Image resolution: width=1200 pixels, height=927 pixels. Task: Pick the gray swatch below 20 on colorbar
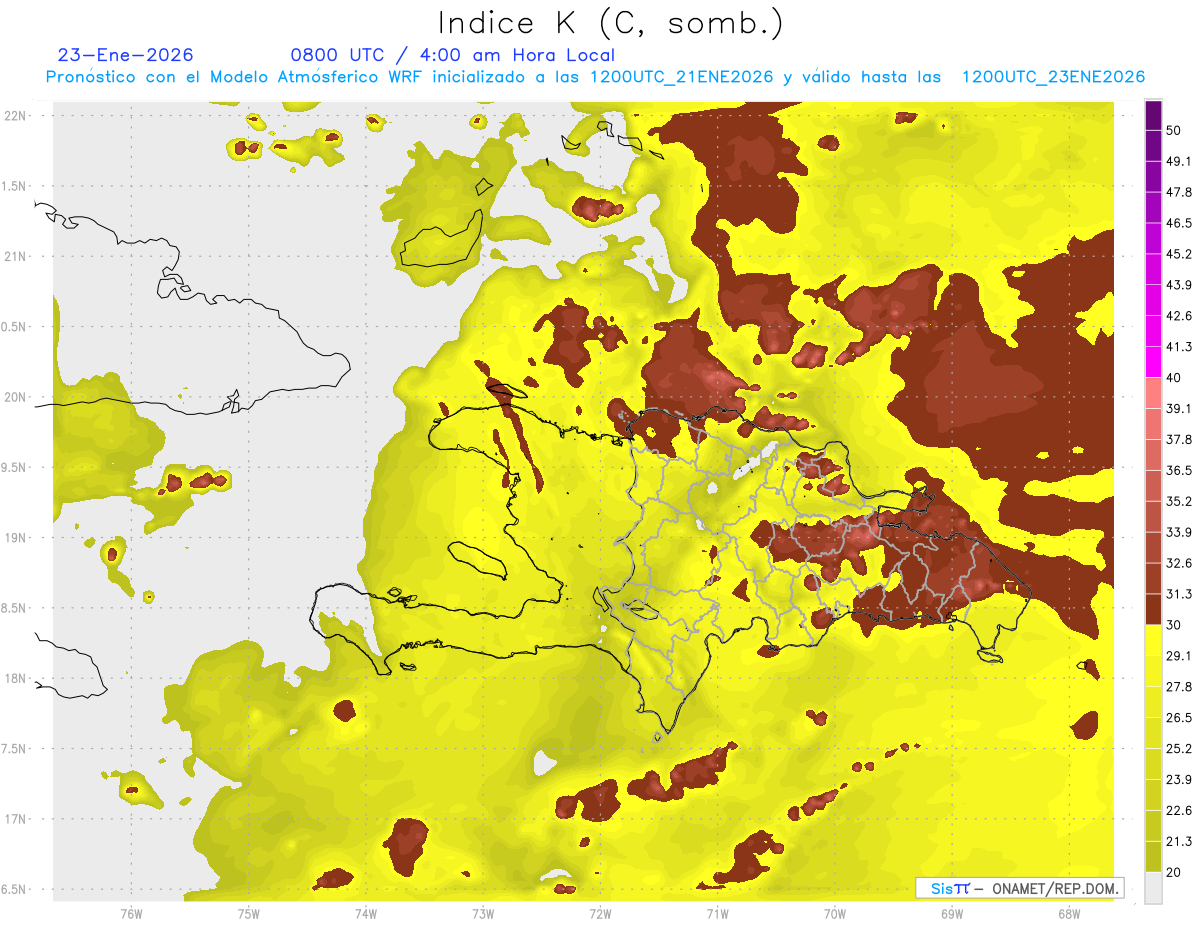tap(1153, 887)
